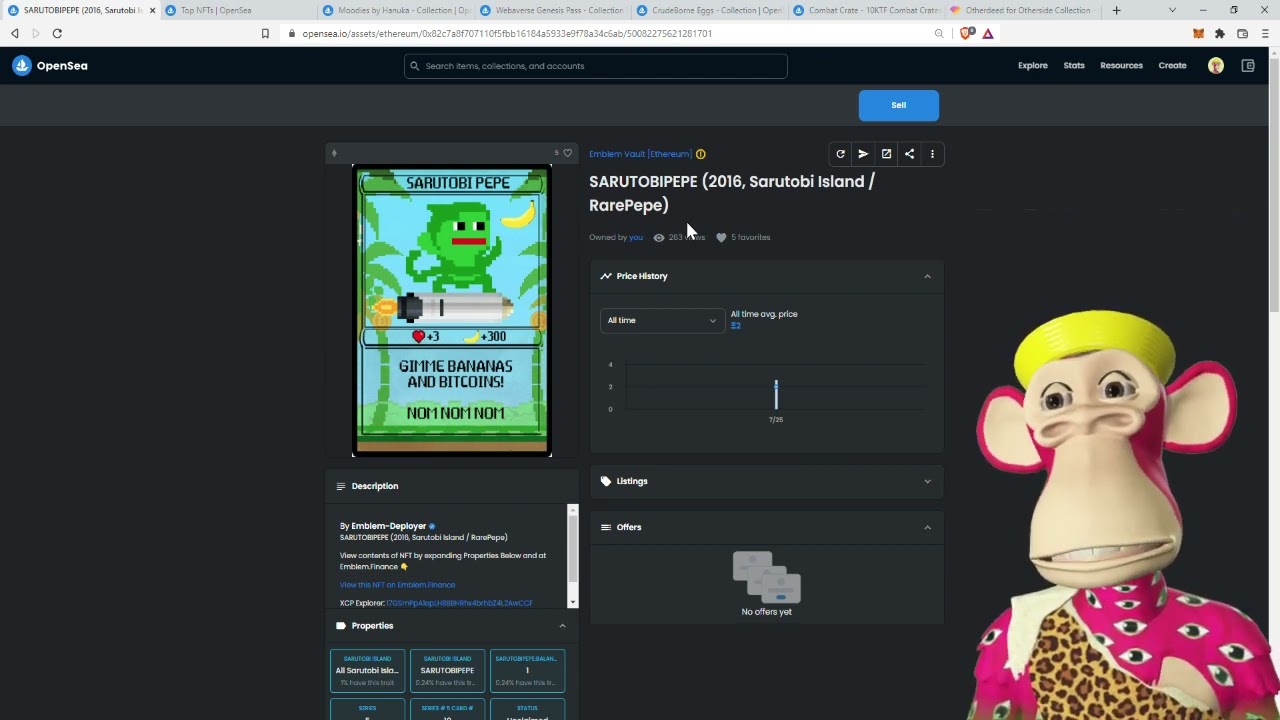Switch to the Combat Crate tab

866,10
